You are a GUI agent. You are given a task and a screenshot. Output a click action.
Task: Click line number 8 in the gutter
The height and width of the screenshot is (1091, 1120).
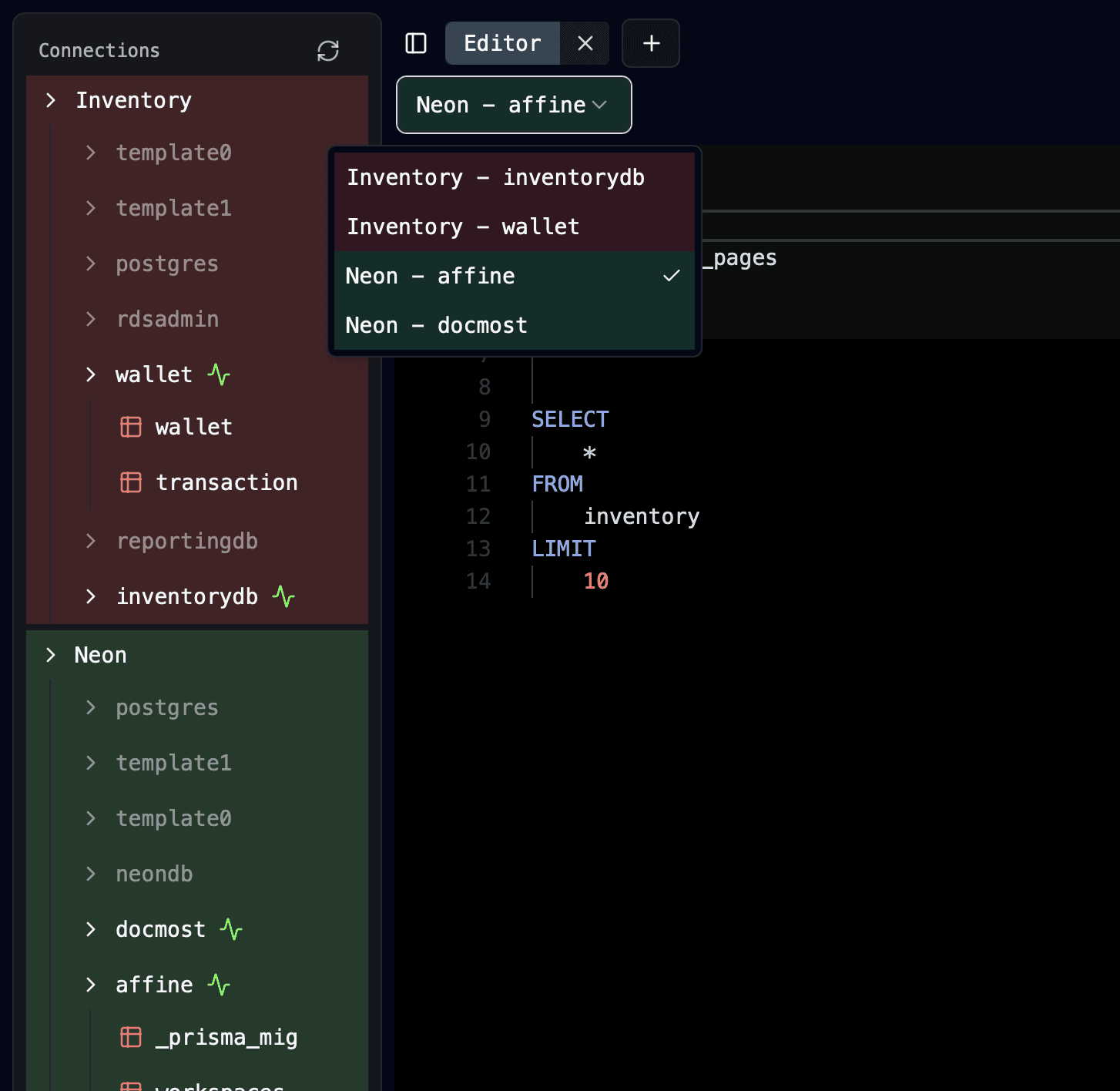tap(485, 387)
